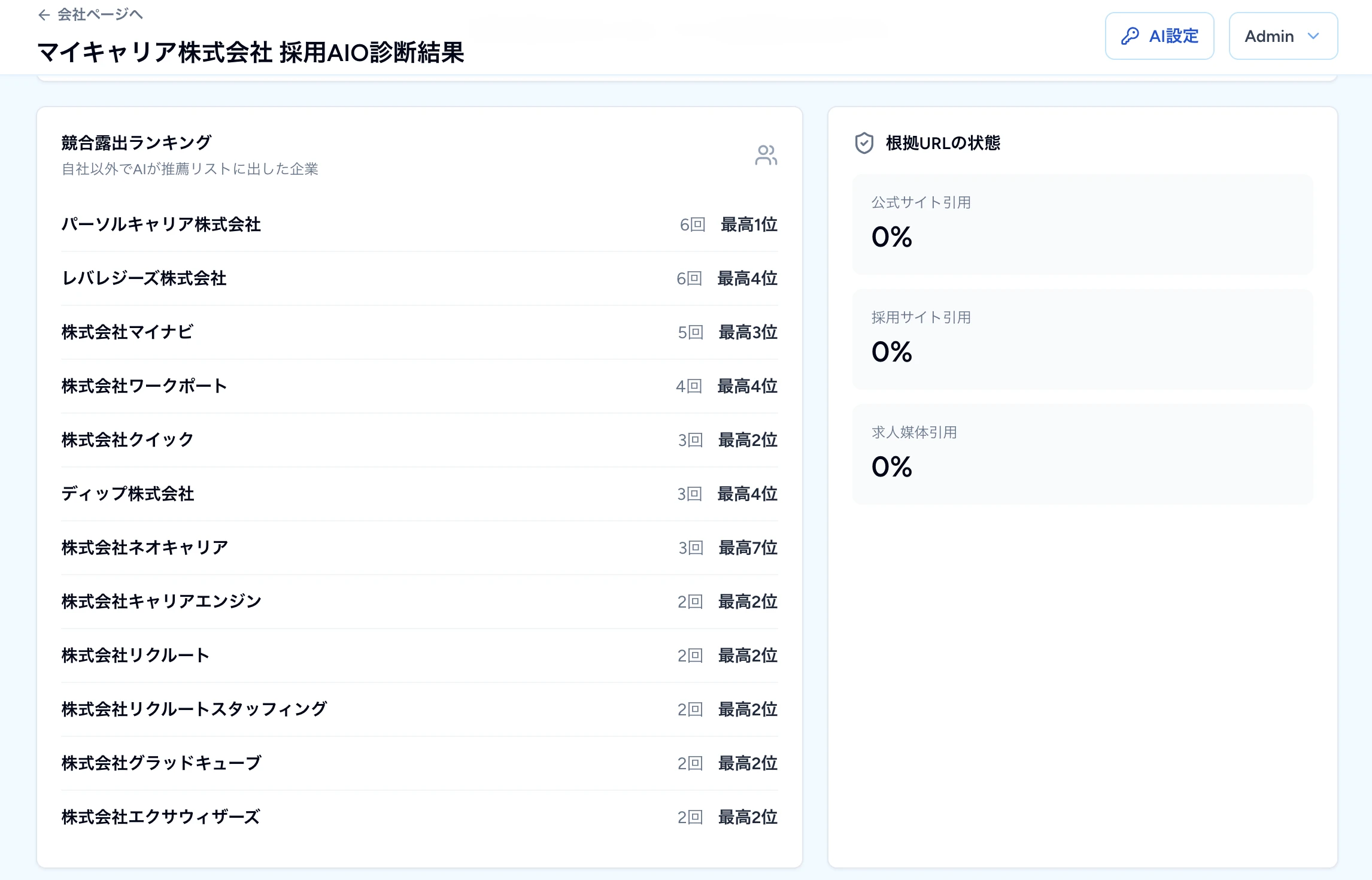
Task: Go back via 会社ページへ link
Action: tap(90, 15)
